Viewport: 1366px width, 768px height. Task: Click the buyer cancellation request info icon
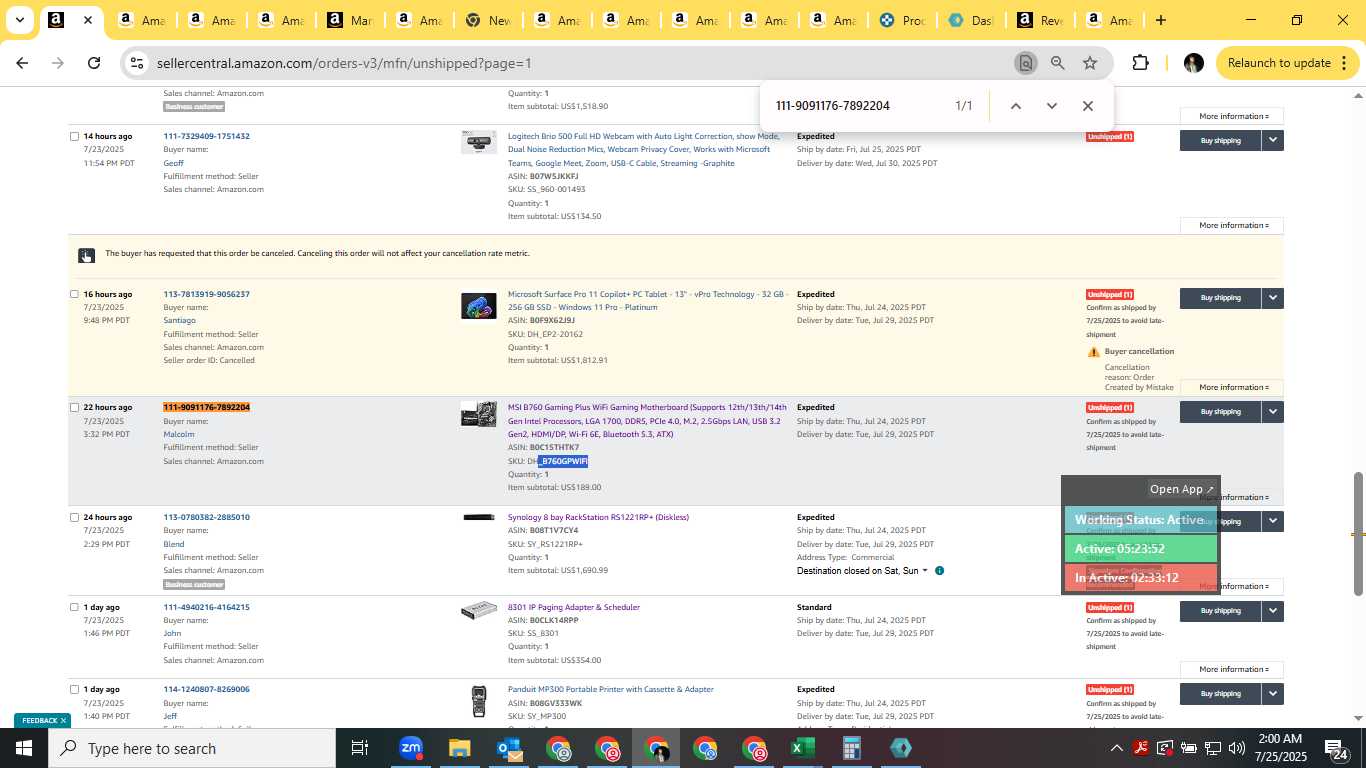[86, 256]
